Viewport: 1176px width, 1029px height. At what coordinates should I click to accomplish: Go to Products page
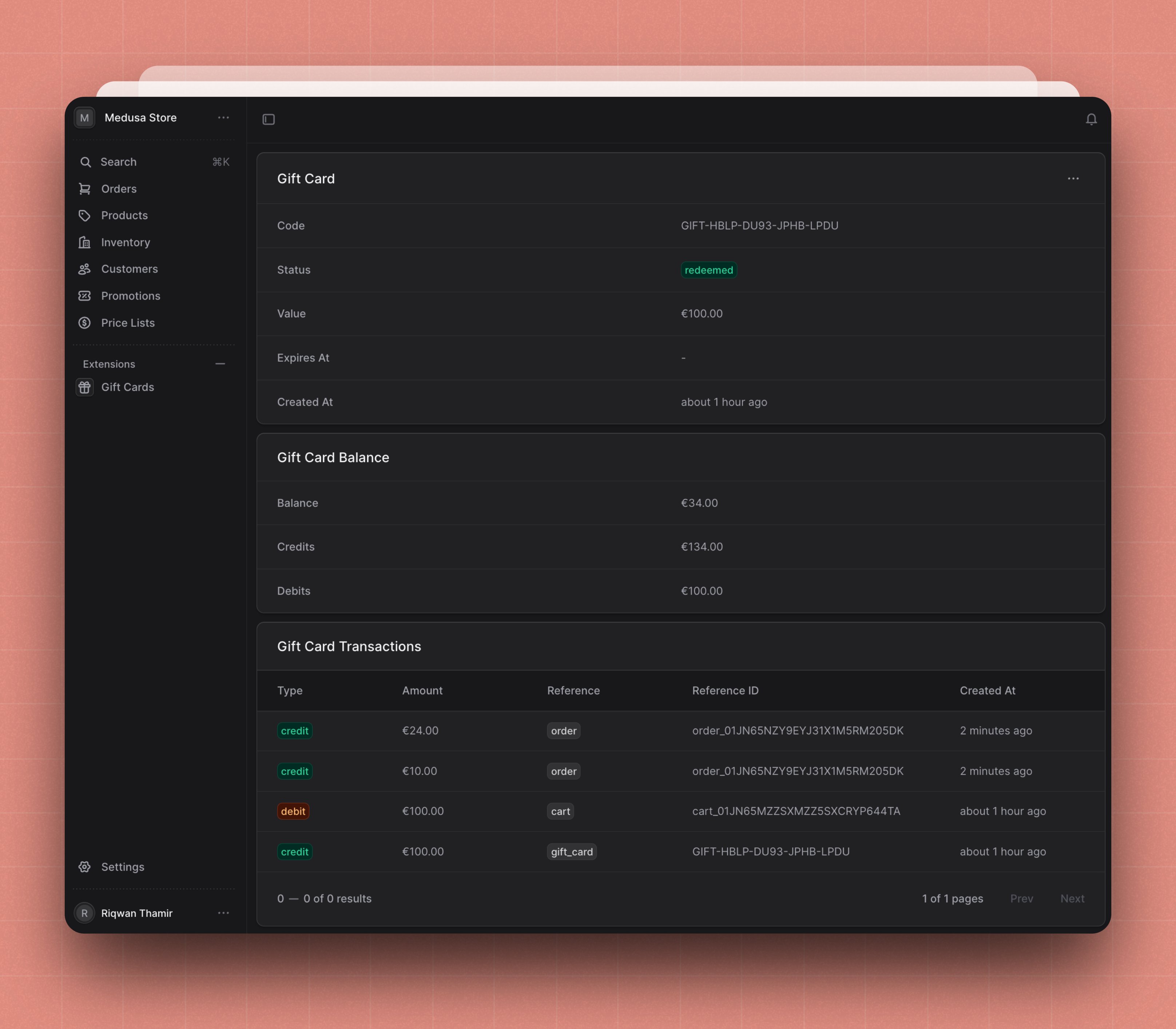[x=154, y=215]
